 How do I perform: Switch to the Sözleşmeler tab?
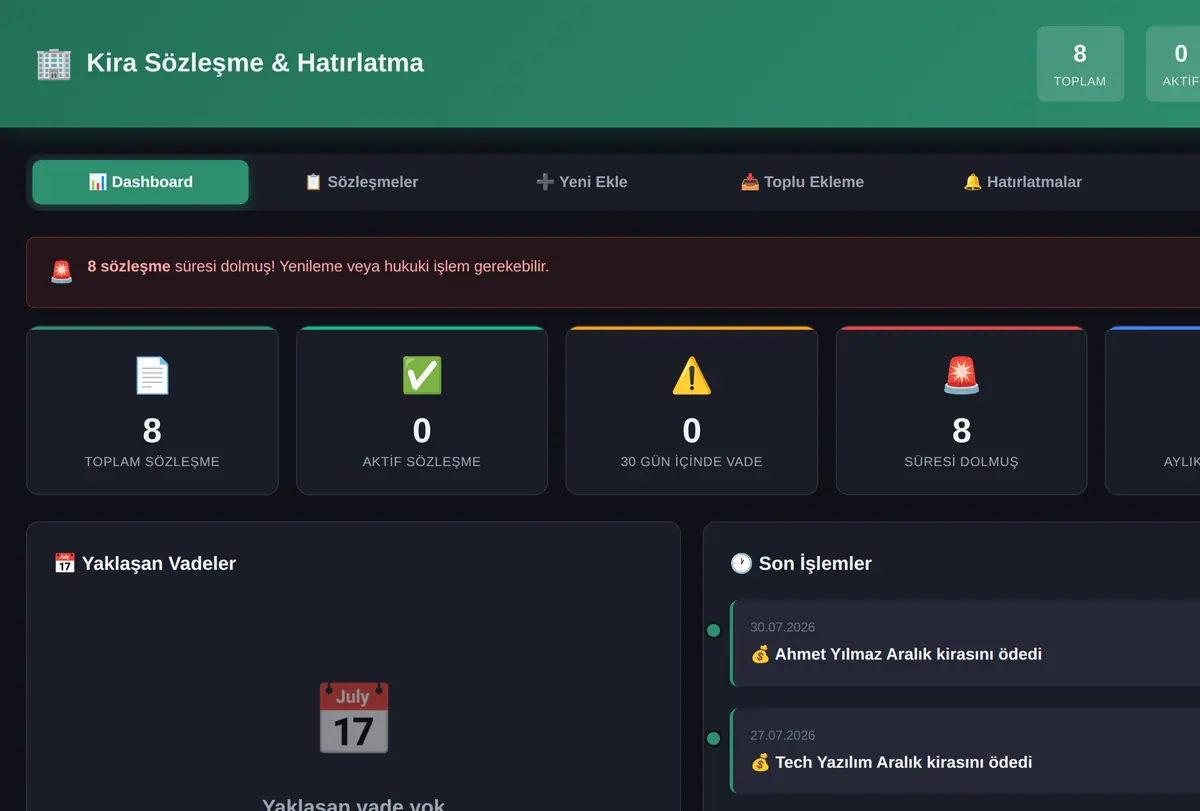tap(361, 182)
